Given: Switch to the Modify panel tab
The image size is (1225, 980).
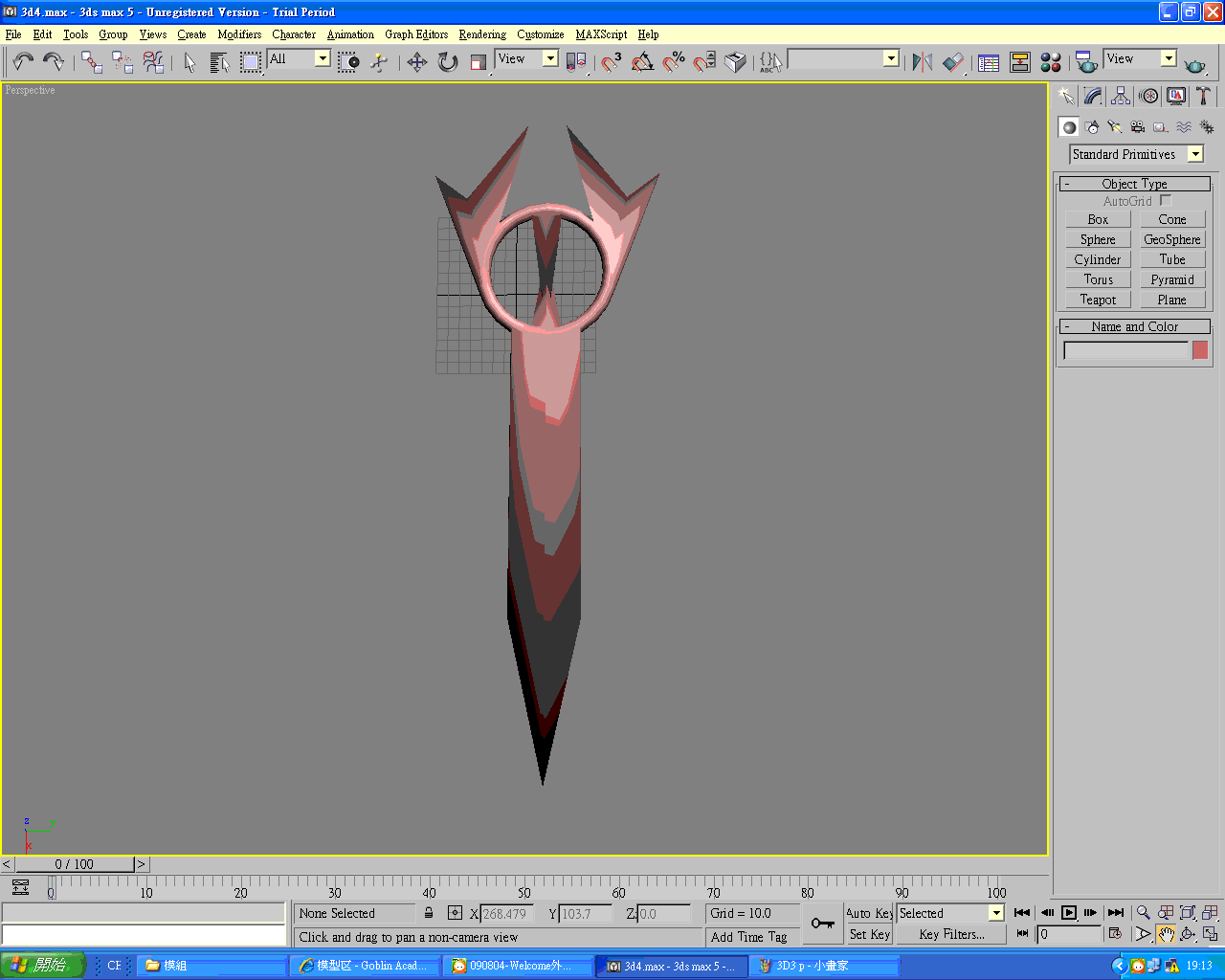Looking at the screenshot, I should pyautogui.click(x=1093, y=96).
